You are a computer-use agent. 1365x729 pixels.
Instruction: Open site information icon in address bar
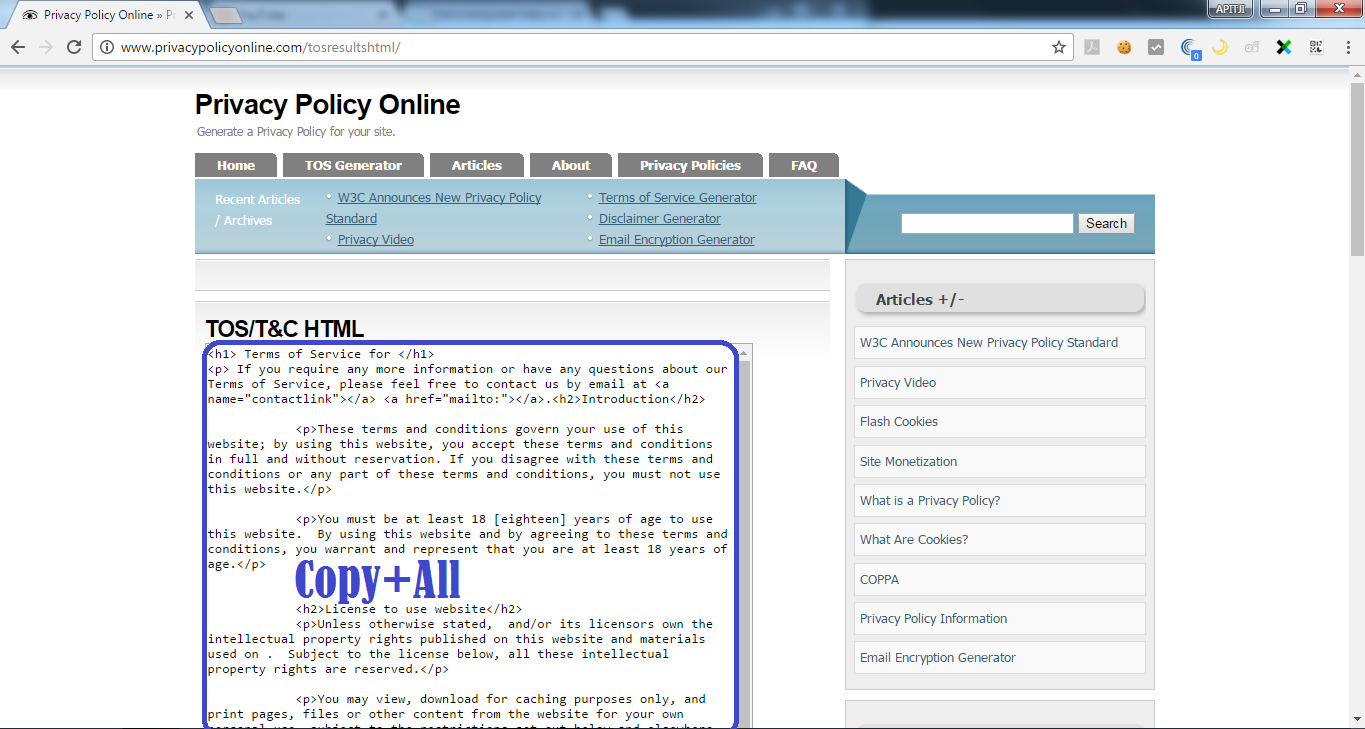107,47
